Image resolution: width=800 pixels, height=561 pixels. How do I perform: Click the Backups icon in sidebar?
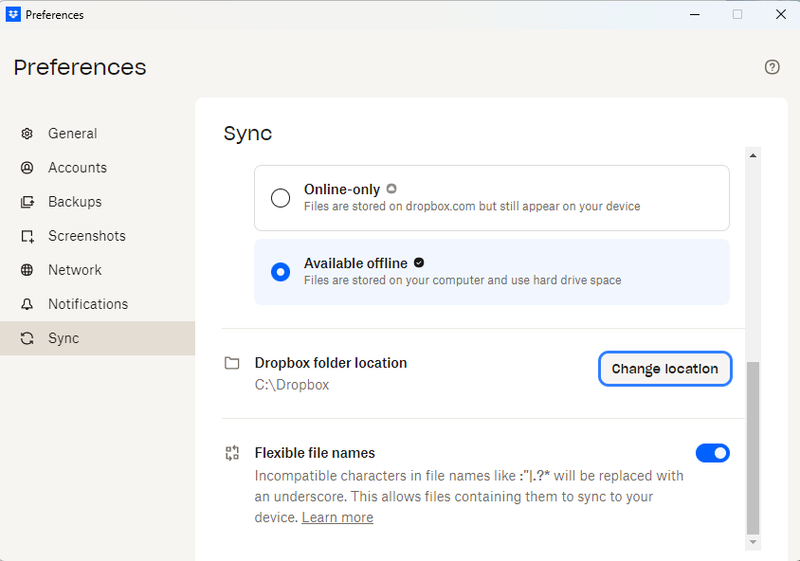(x=27, y=202)
